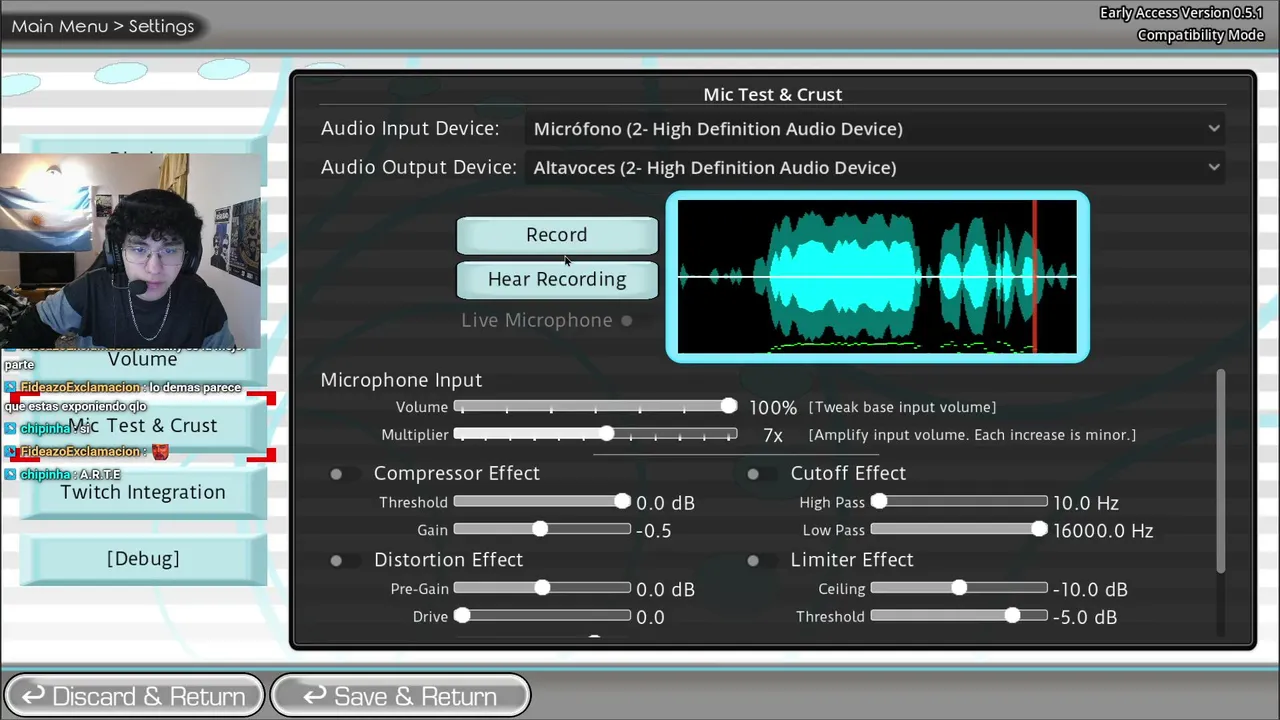Click the Record button
The width and height of the screenshot is (1280, 720).
click(x=557, y=235)
